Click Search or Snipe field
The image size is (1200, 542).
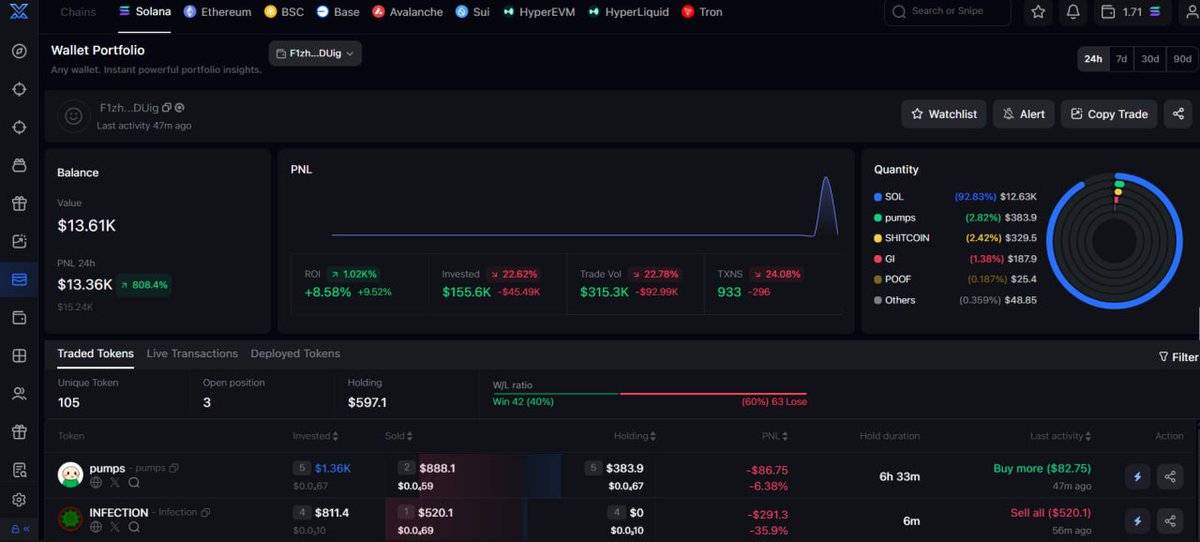pos(948,12)
